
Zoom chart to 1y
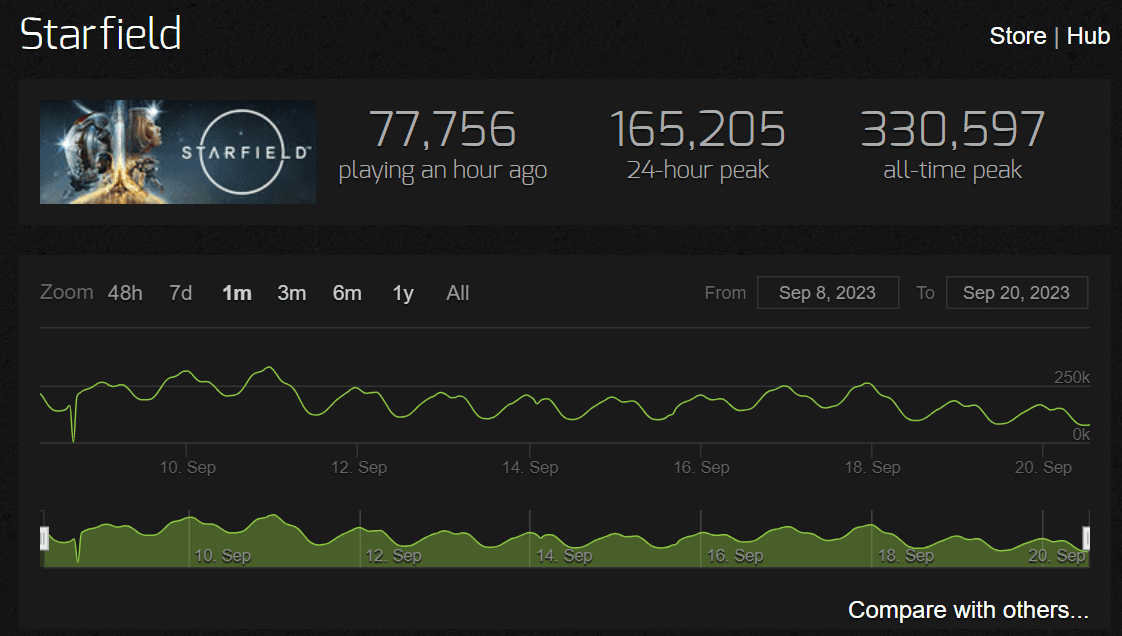click(403, 293)
